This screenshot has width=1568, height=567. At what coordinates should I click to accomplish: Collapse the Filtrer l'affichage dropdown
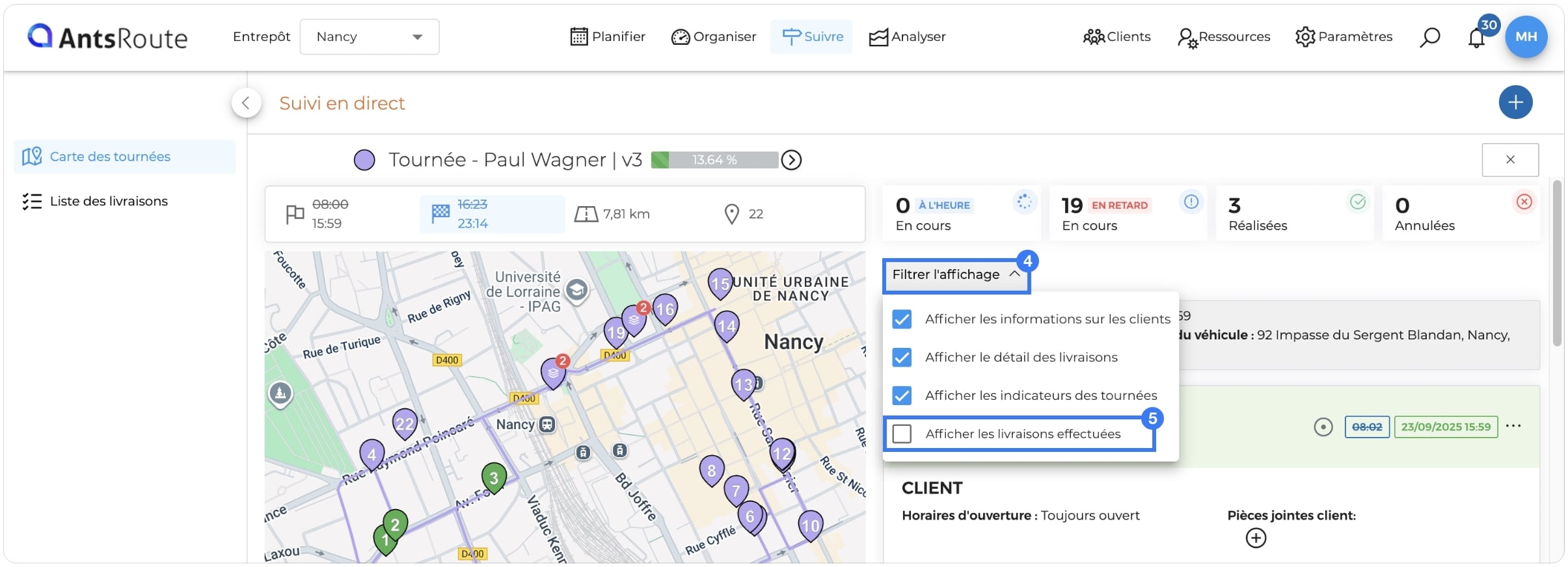[x=956, y=275]
